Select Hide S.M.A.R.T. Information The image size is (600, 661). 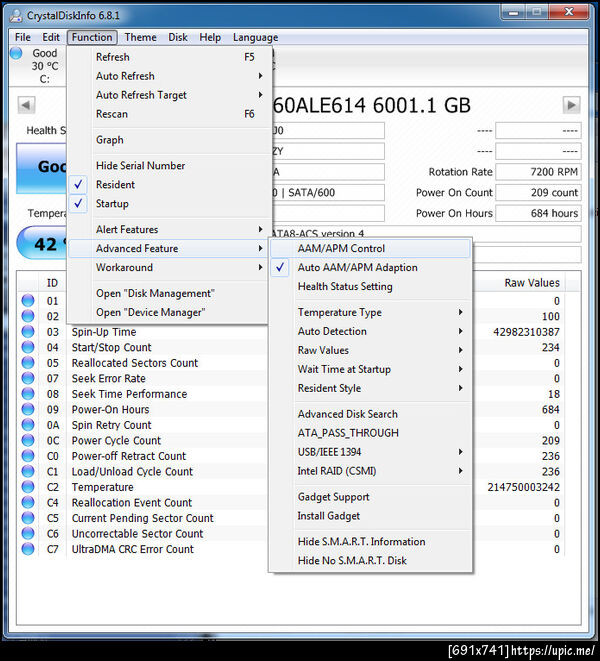[x=370, y=542]
